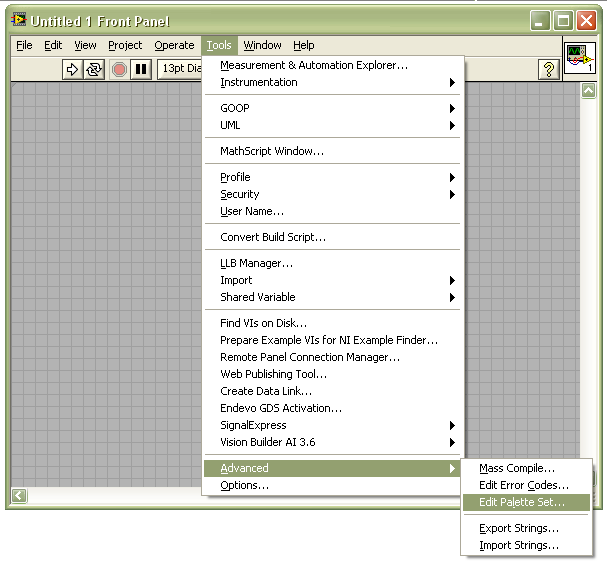Launch Measurement & Automation Explorer
The width and height of the screenshot is (609, 564).
pos(332,65)
